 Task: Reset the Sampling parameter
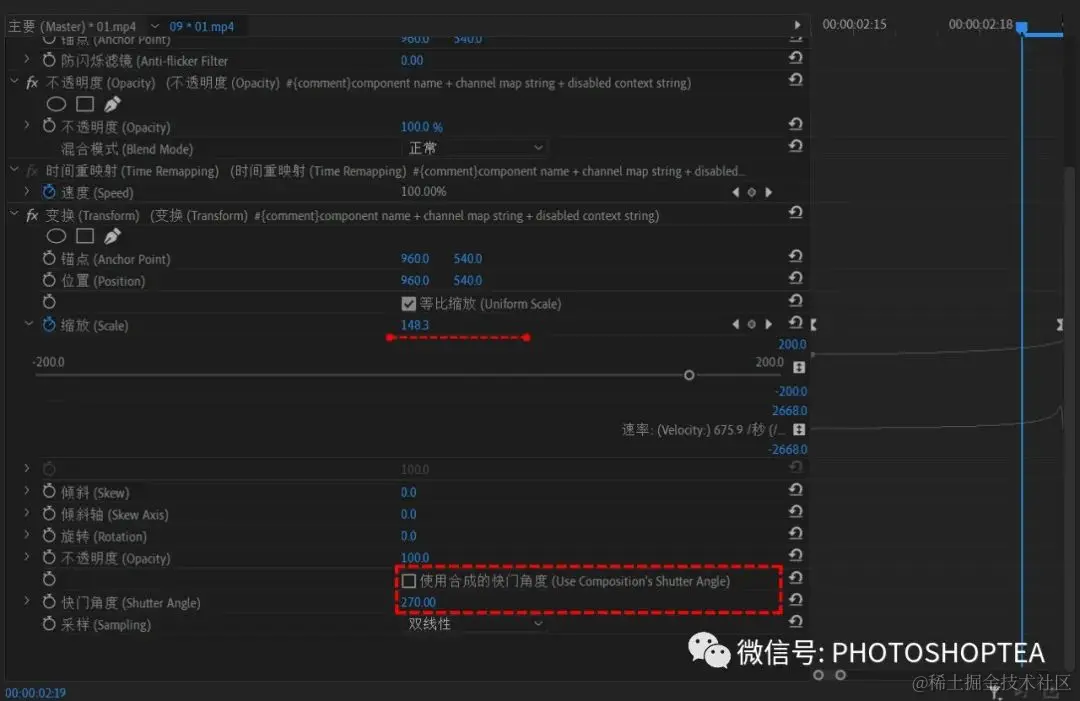click(796, 622)
